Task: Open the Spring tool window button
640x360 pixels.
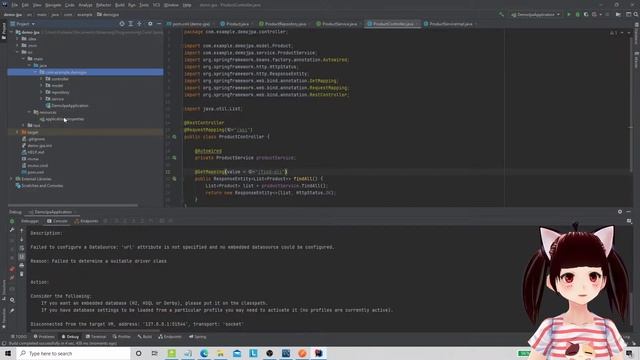Action: pyautogui.click(x=198, y=337)
